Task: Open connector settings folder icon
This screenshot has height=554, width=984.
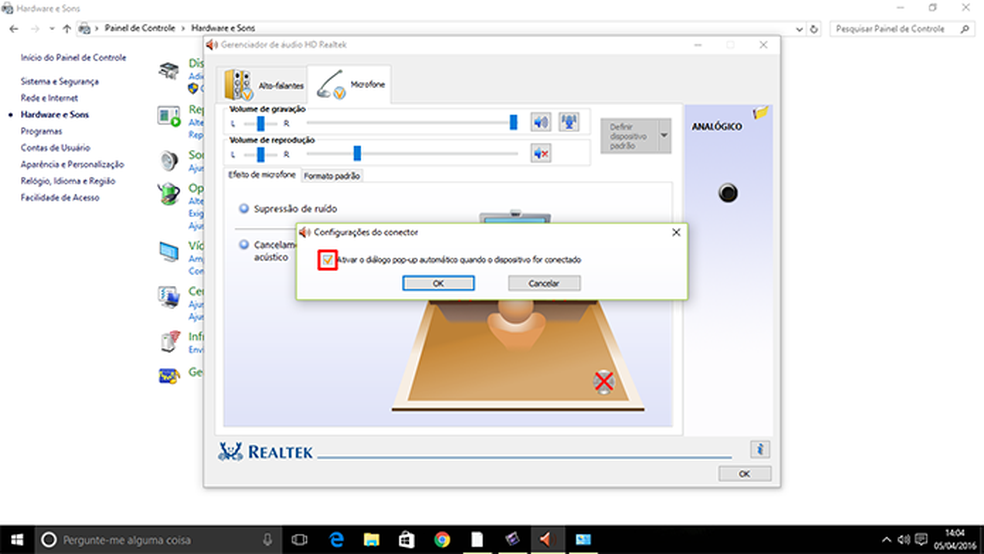Action: pos(761,113)
